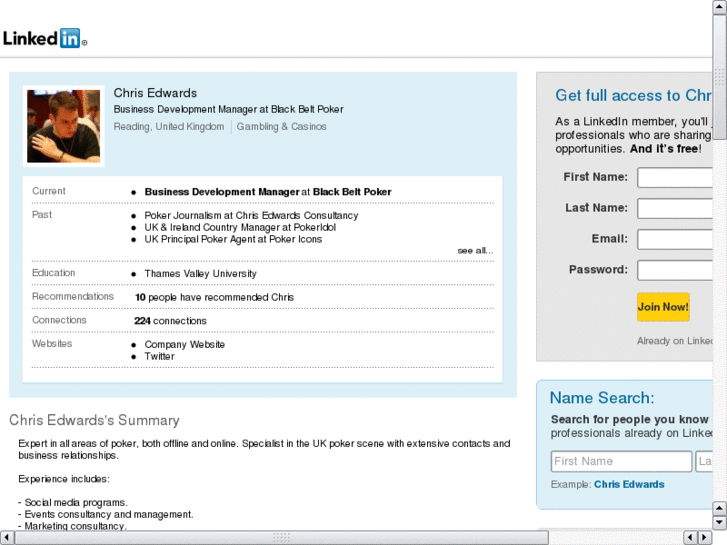This screenshot has height=545, width=727.
Task: Open Thames Valley University education link
Action: 200,274
